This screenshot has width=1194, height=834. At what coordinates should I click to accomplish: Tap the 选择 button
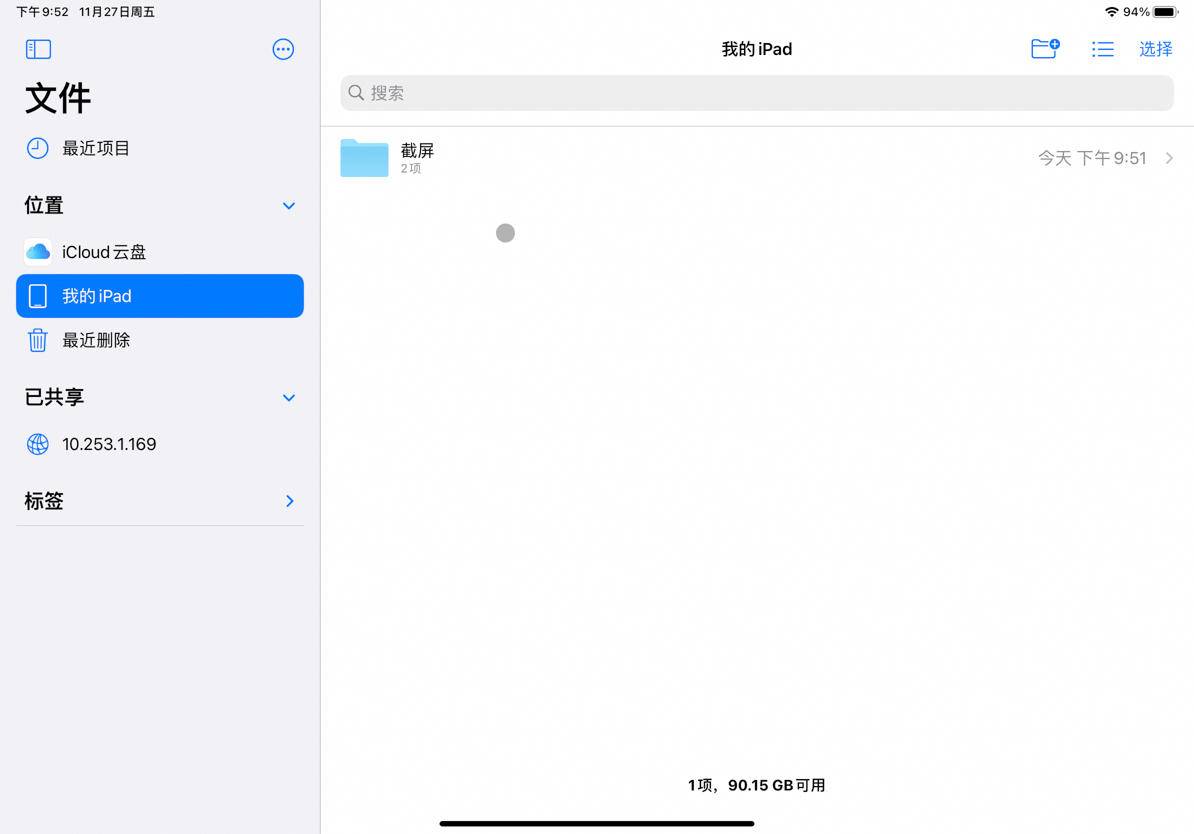1155,49
